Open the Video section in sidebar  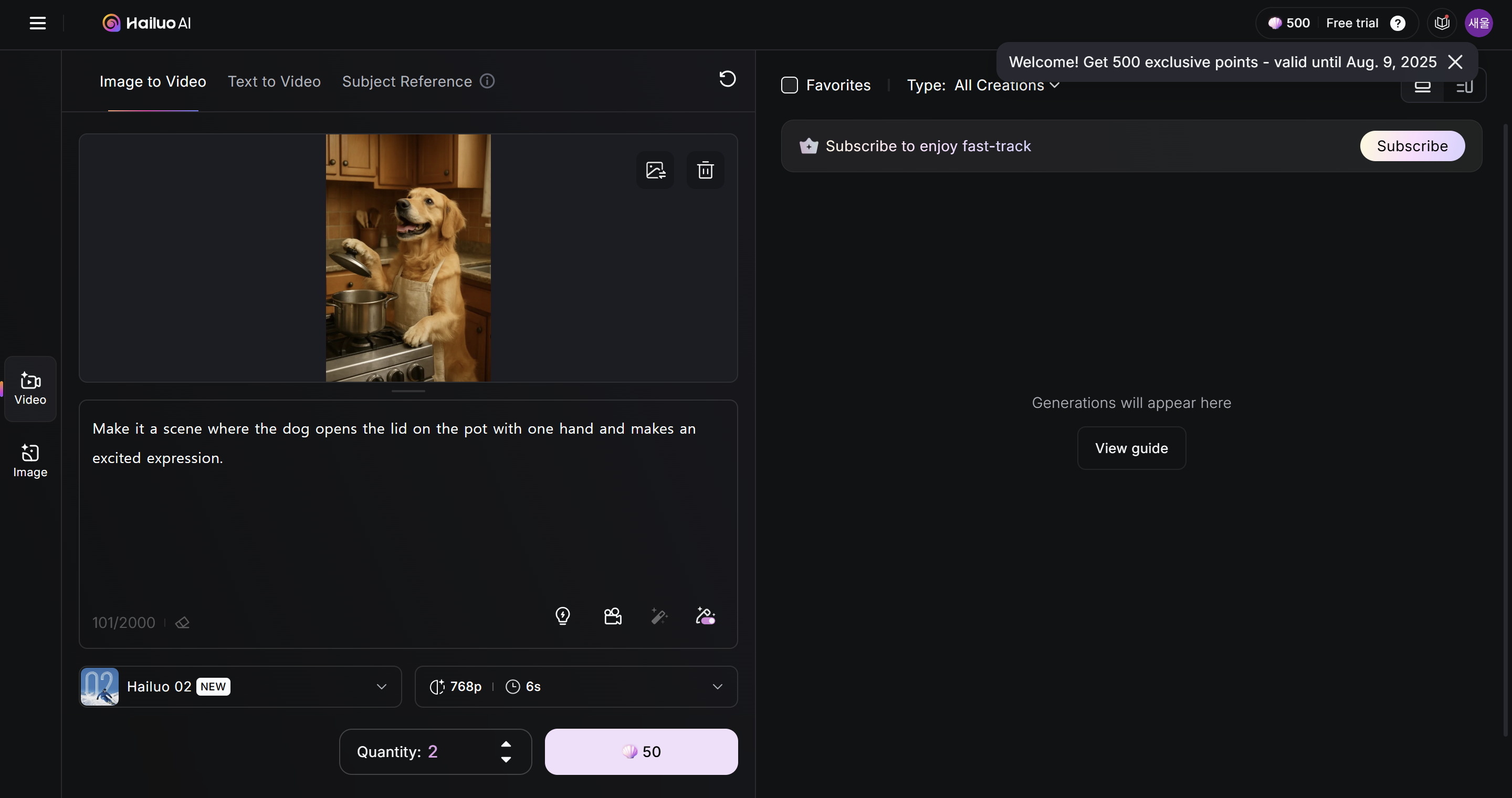(30, 388)
